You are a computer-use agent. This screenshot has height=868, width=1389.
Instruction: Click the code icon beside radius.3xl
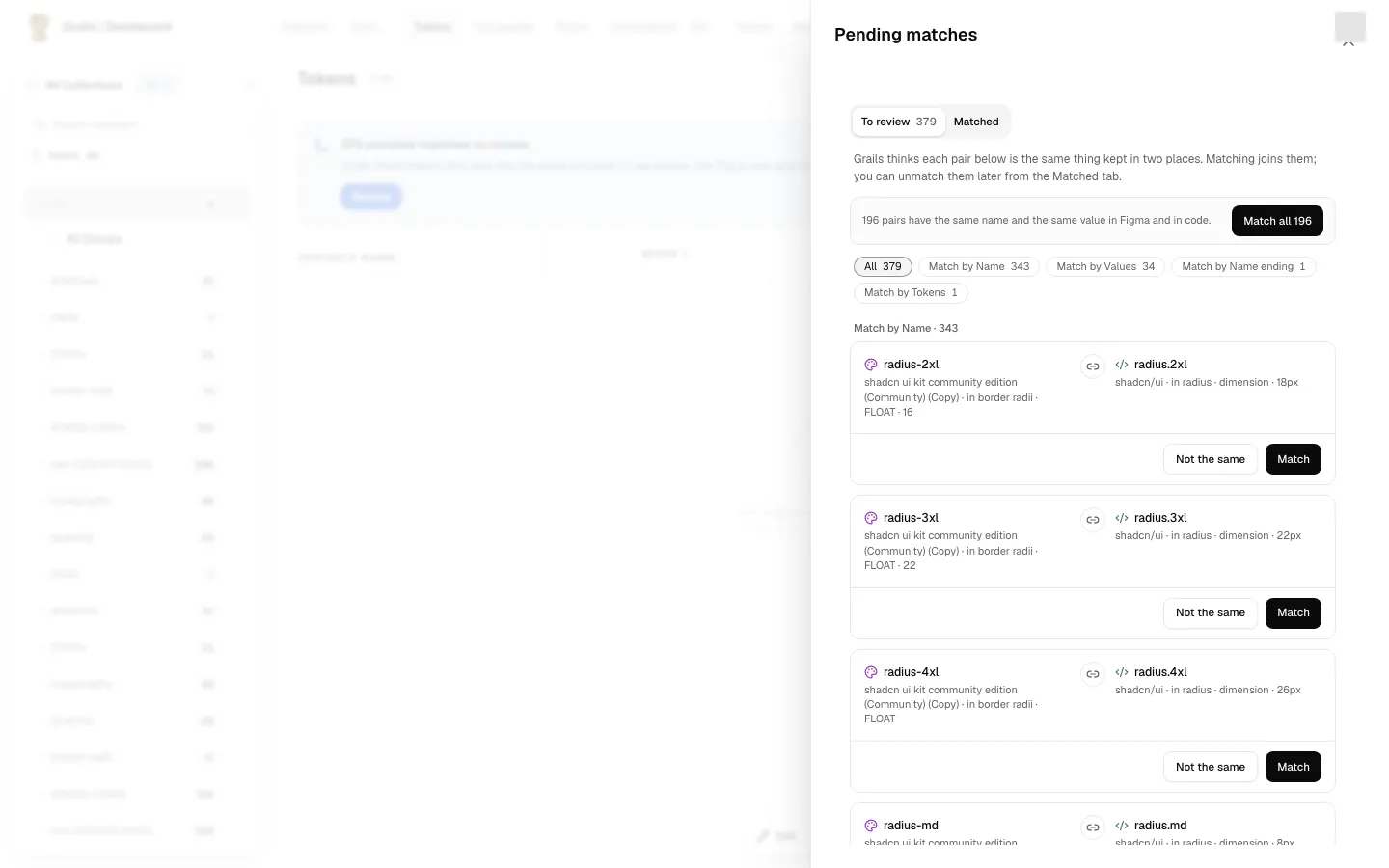[1122, 518]
